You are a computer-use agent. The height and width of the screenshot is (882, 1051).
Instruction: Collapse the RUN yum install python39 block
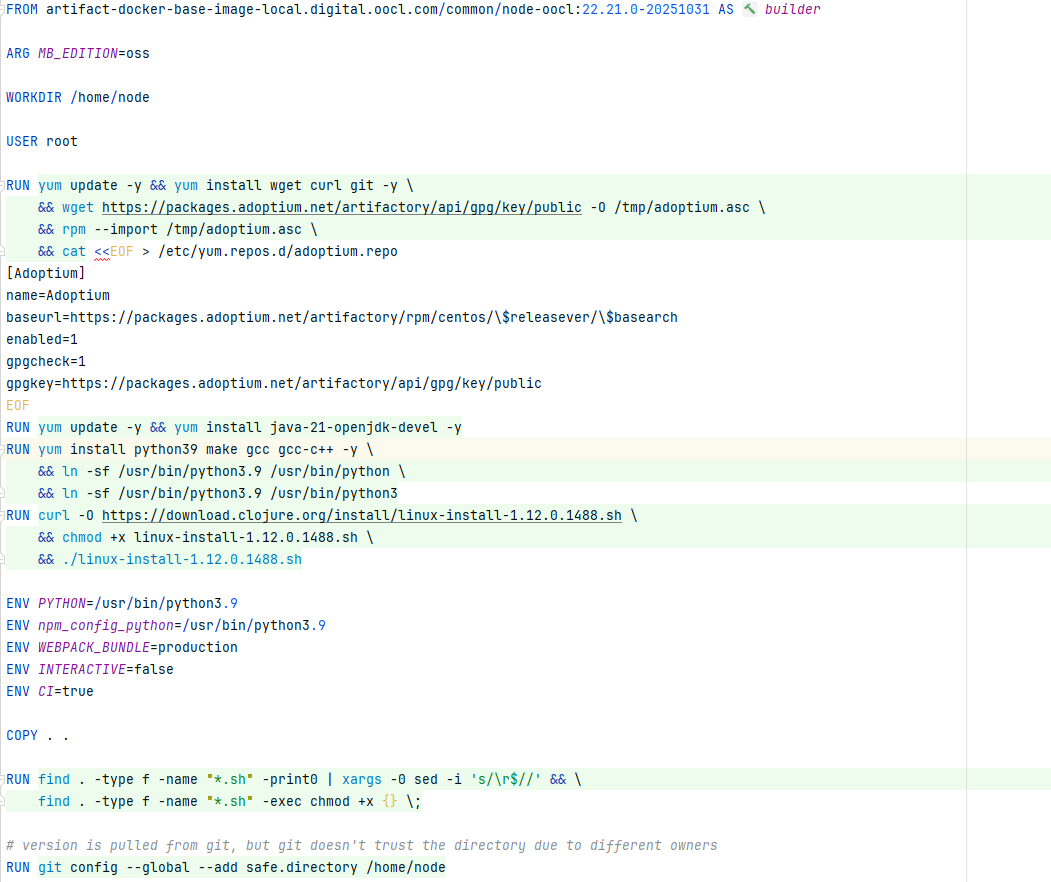pos(3,449)
